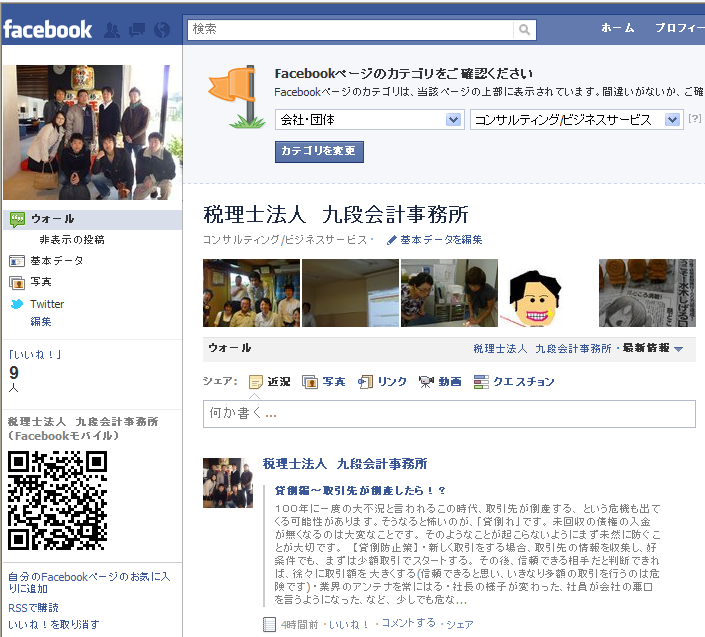Image resolution: width=705 pixels, height=637 pixels.
Task: Go to ホーム in top navigation
Action: (x=618, y=28)
